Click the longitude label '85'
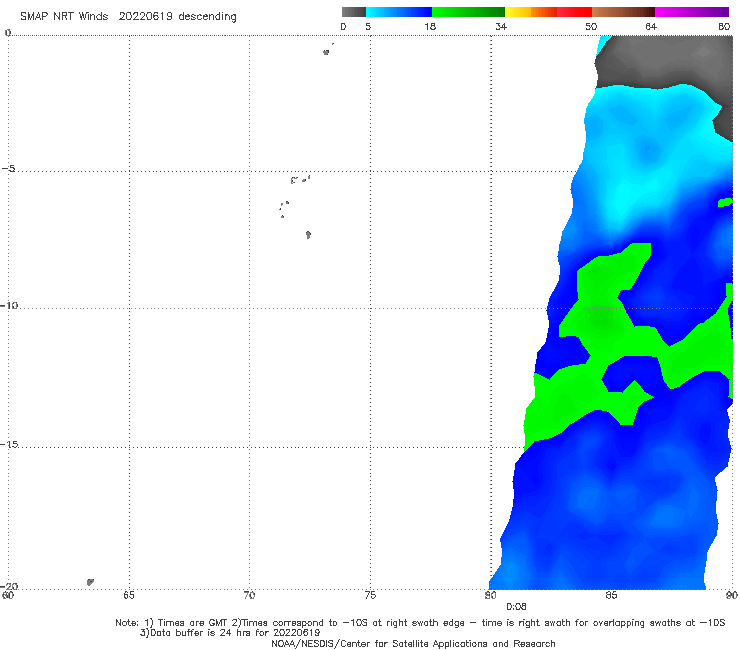This screenshot has width=740, height=650. [x=611, y=595]
